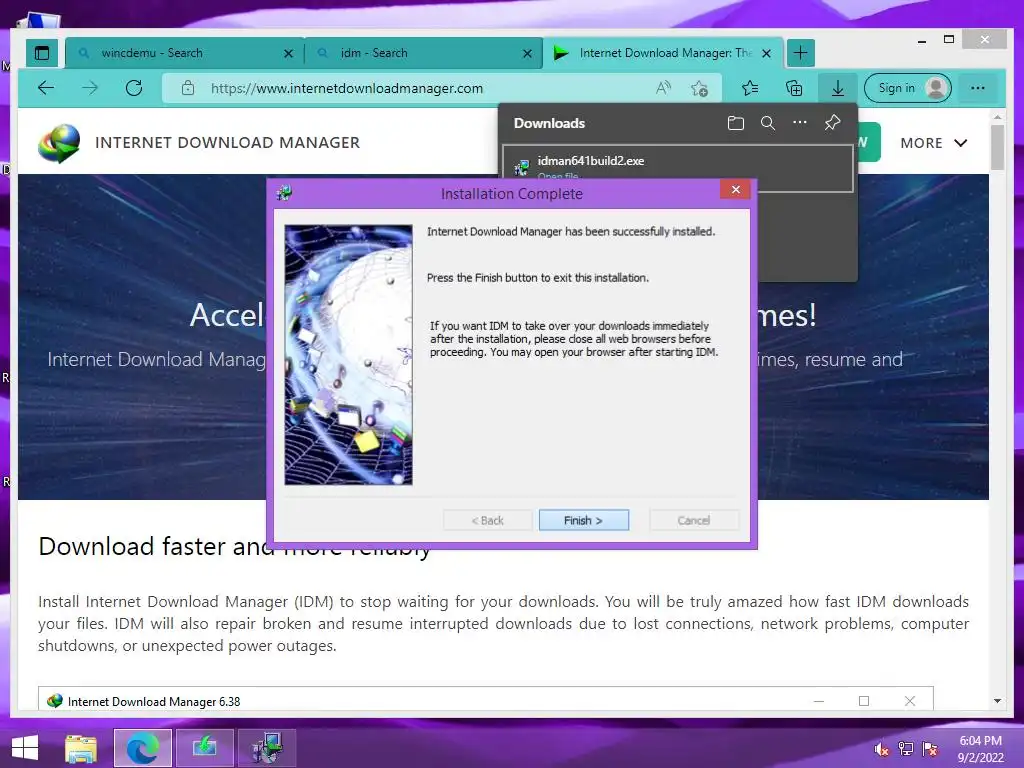Click Internet Download Manager 6.38 screenshot title
This screenshot has height=768, width=1024.
pyautogui.click(x=154, y=702)
